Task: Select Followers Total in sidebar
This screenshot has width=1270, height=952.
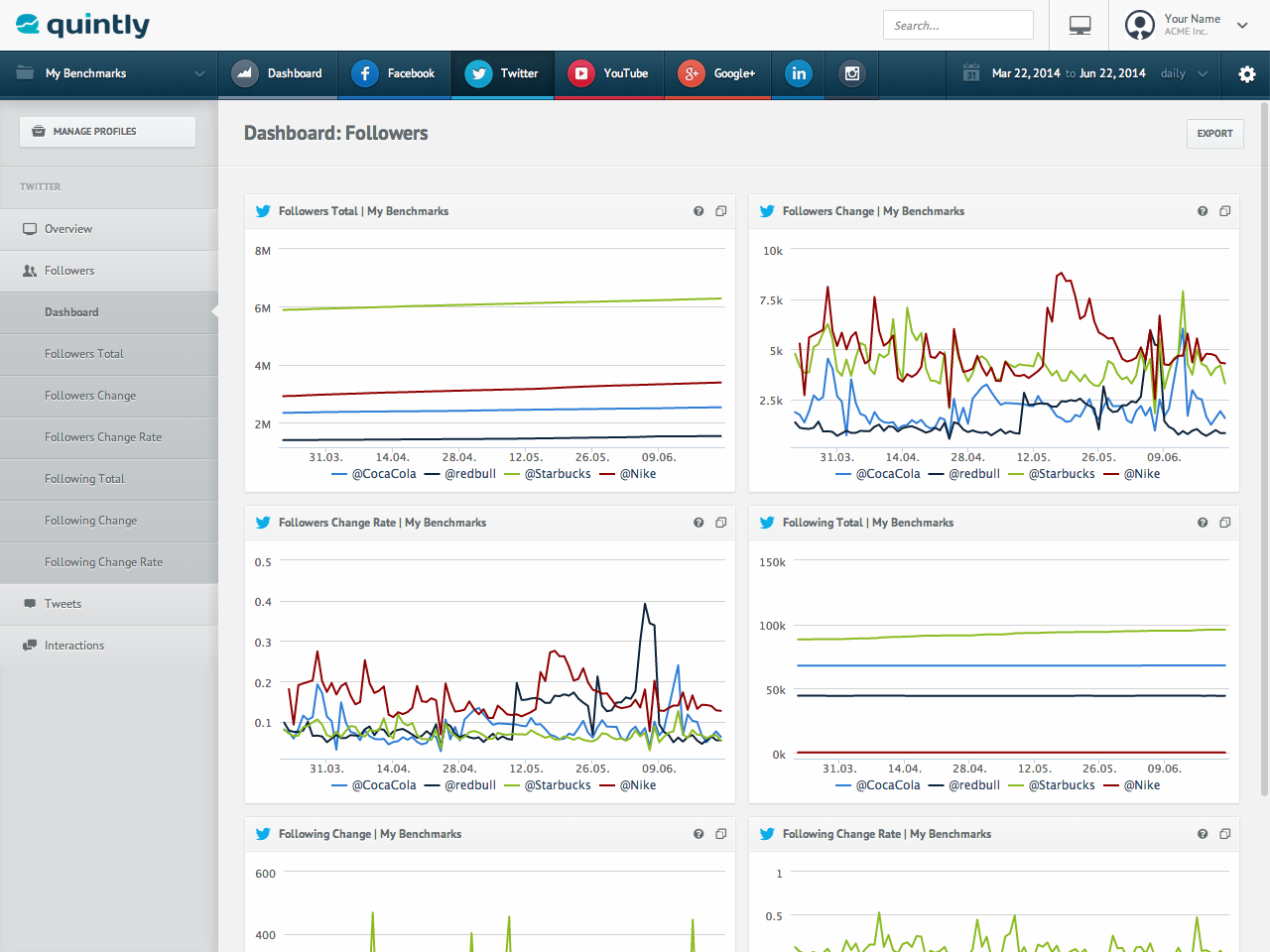Action: point(109,354)
